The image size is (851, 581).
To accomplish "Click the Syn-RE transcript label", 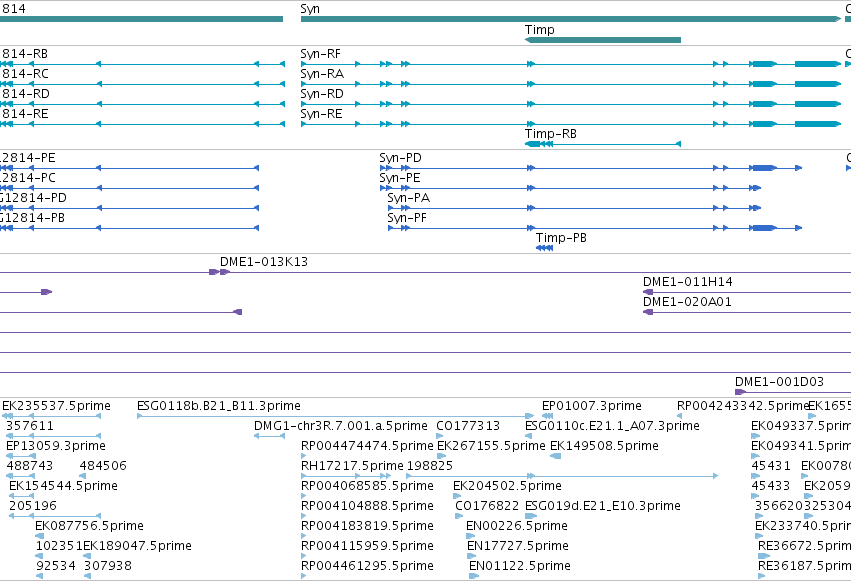I will tap(321, 114).
